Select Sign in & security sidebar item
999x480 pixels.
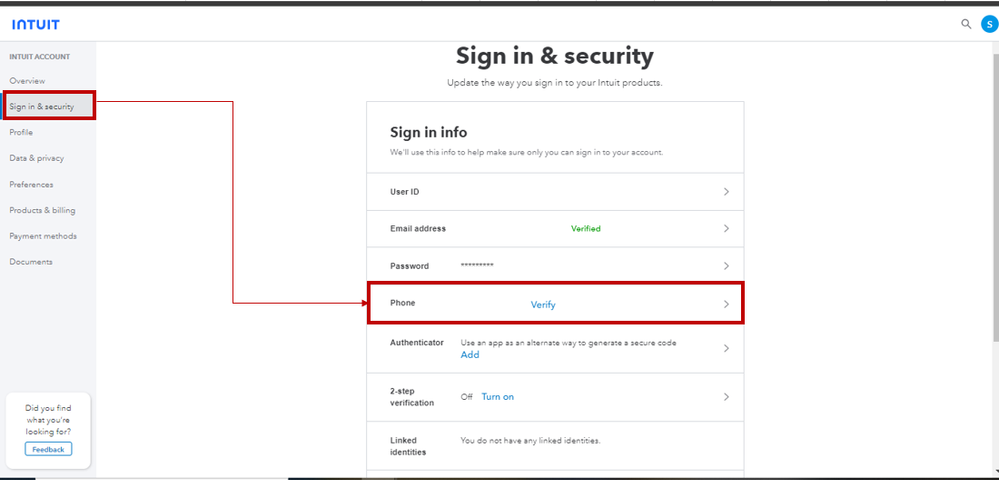point(42,106)
